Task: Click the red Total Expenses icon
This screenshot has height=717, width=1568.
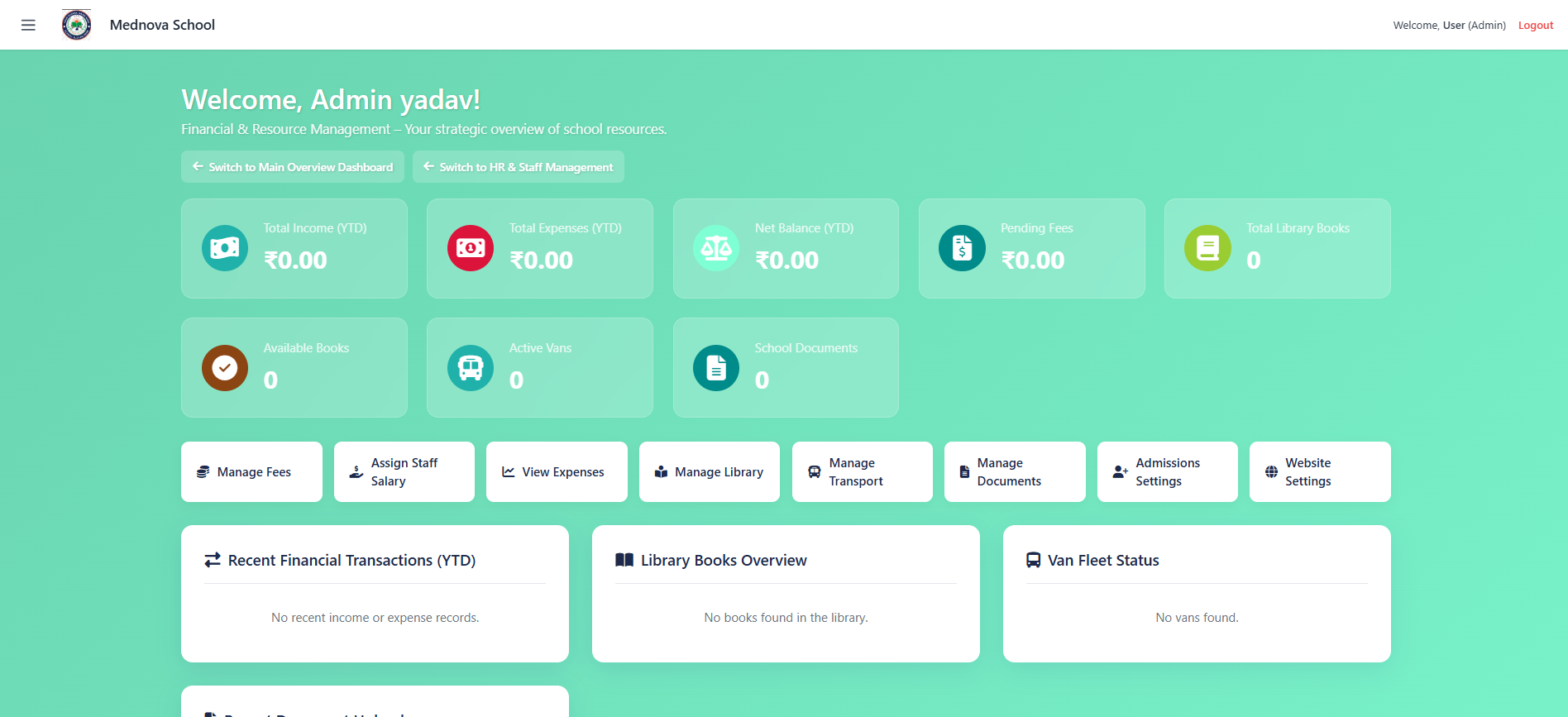Action: click(x=471, y=248)
